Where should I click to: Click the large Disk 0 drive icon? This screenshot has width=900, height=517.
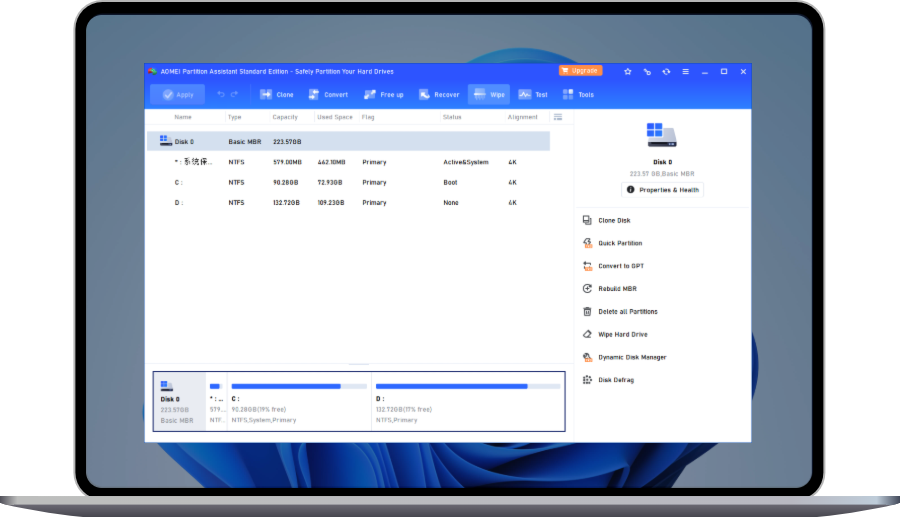coord(661,135)
